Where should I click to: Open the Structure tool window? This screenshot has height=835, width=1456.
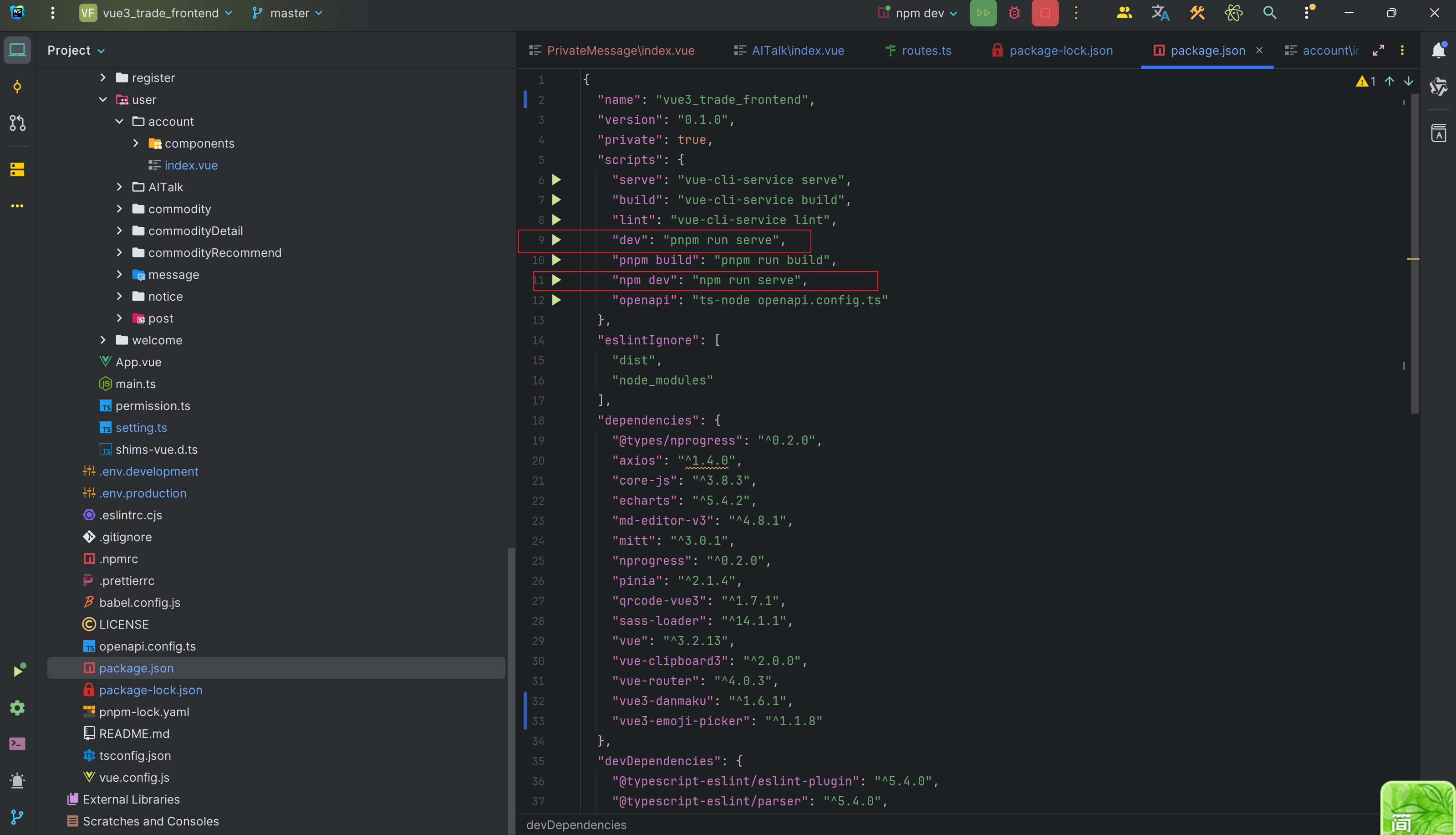point(17,170)
